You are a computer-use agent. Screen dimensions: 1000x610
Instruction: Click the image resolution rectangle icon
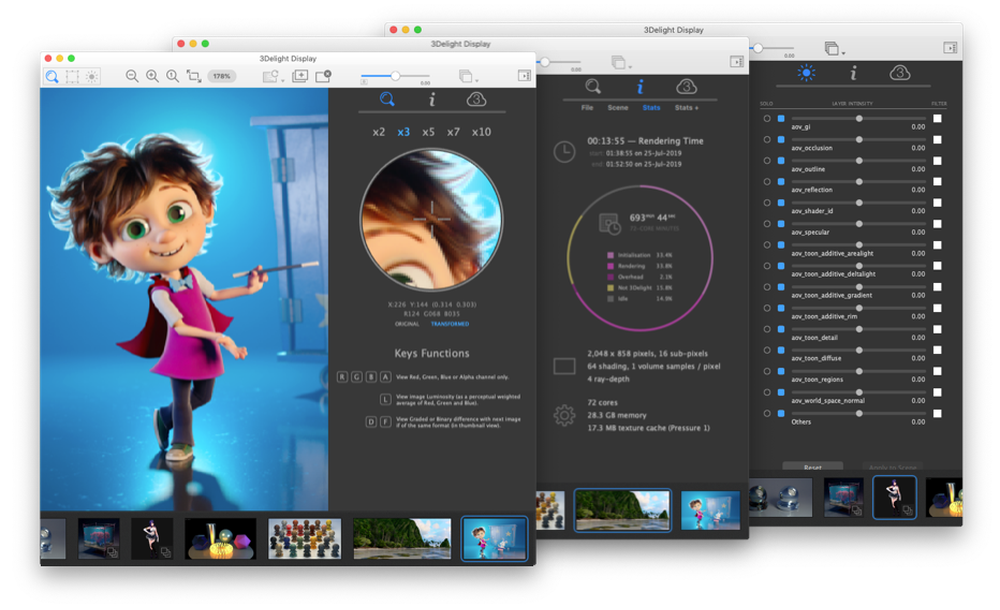pyautogui.click(x=564, y=366)
